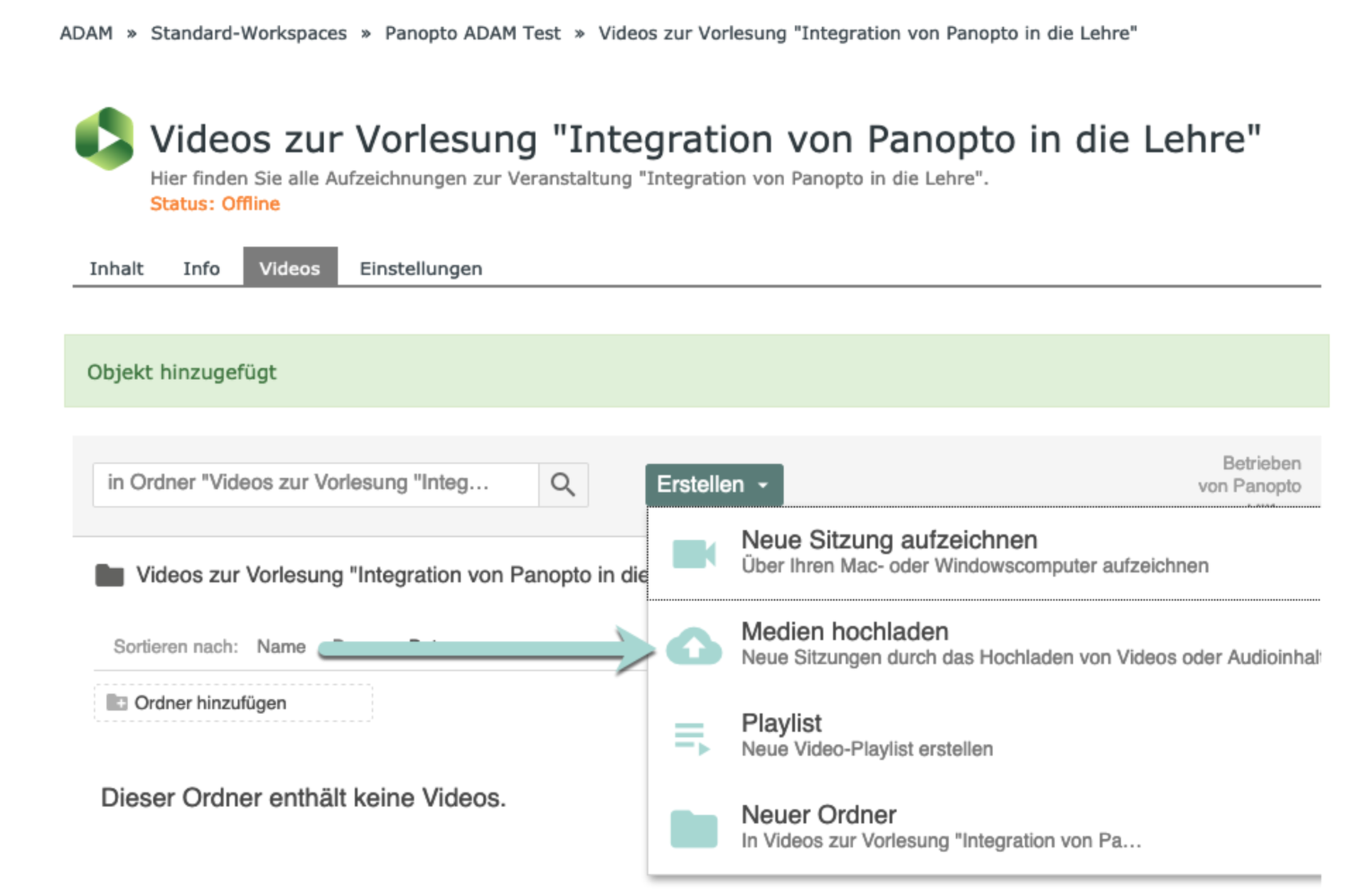
Task: Click the Panopto green logo icon
Action: 104,139
